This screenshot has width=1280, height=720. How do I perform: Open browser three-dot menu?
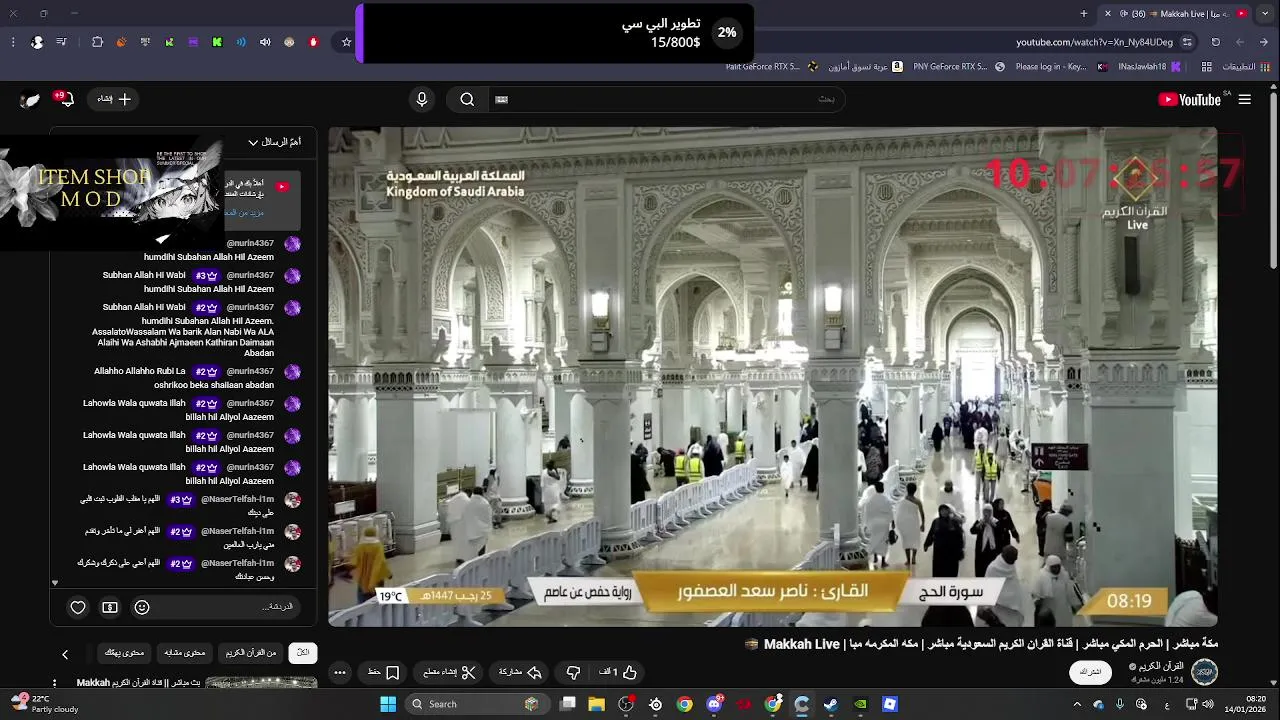[x=12, y=42]
